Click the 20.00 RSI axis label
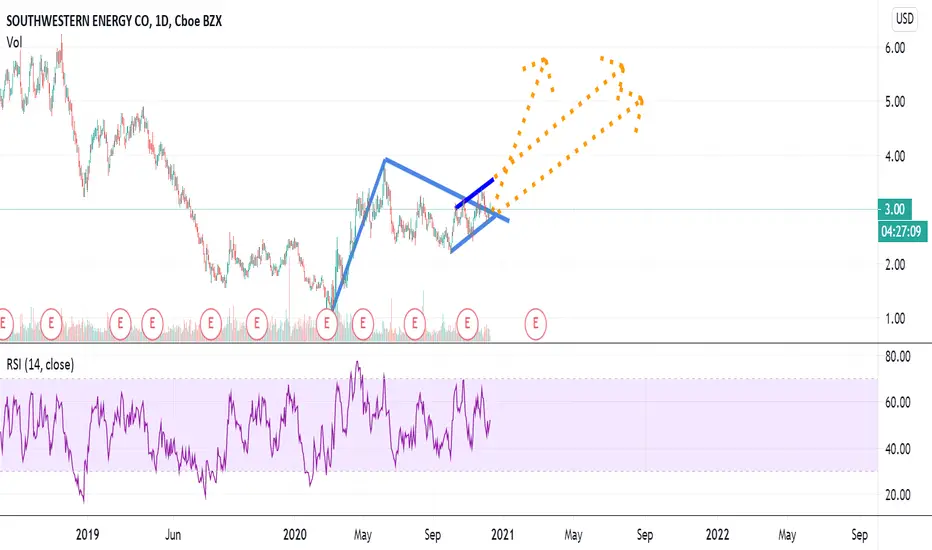 coord(897,495)
